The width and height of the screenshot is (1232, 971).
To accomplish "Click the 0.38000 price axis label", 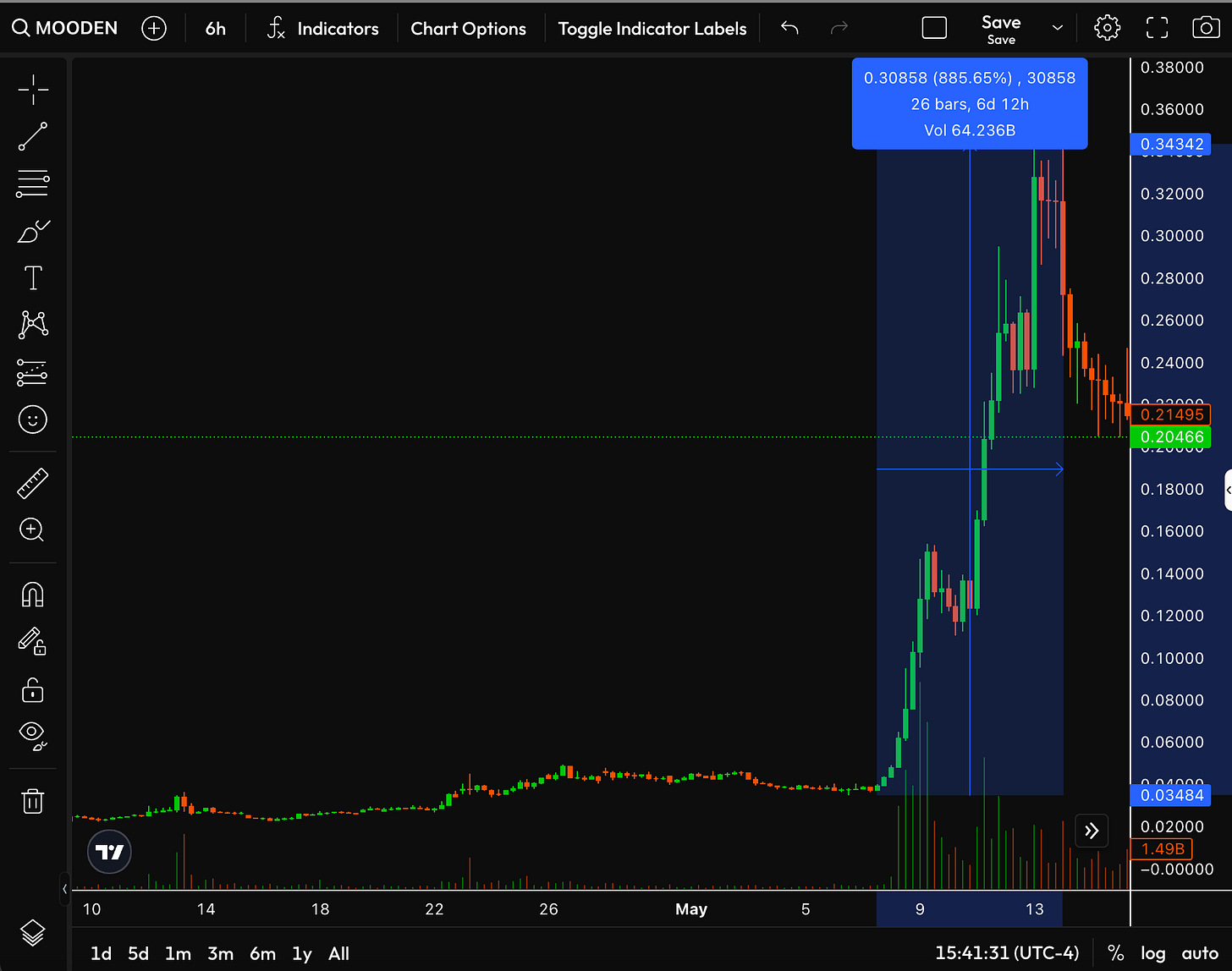I will [1172, 68].
